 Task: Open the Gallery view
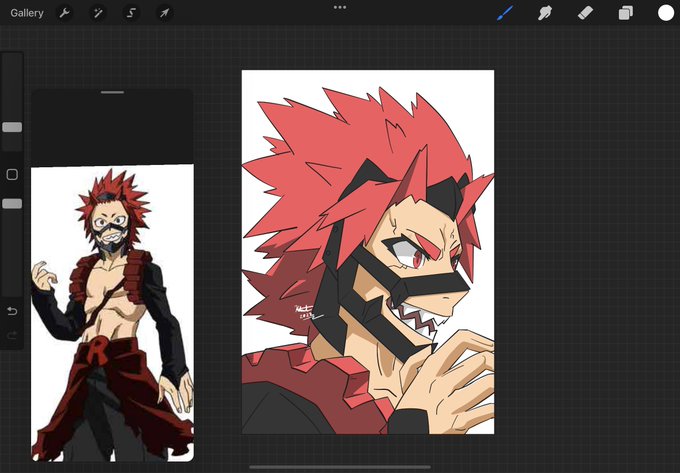(x=27, y=13)
